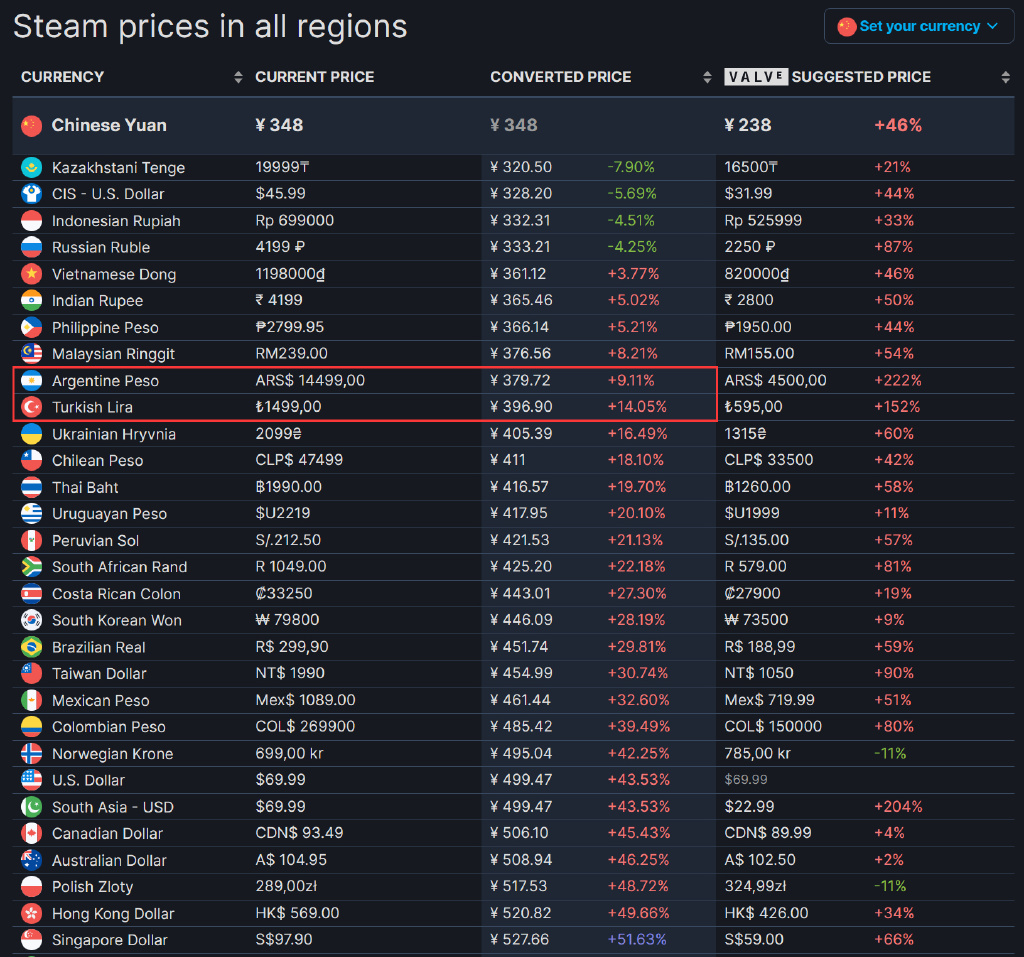The width and height of the screenshot is (1024, 957).
Task: Click the Chinese flag icon in top row
Action: (x=32, y=125)
